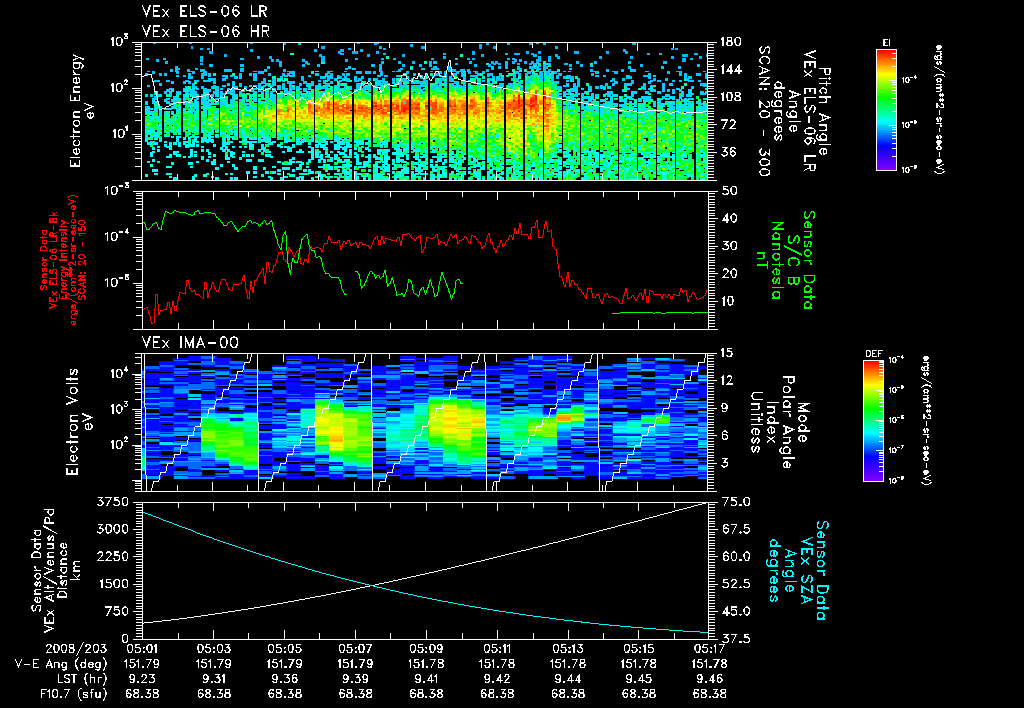Click the 05:13 time tick label
Image resolution: width=1024 pixels, height=708 pixels.
click(x=568, y=649)
